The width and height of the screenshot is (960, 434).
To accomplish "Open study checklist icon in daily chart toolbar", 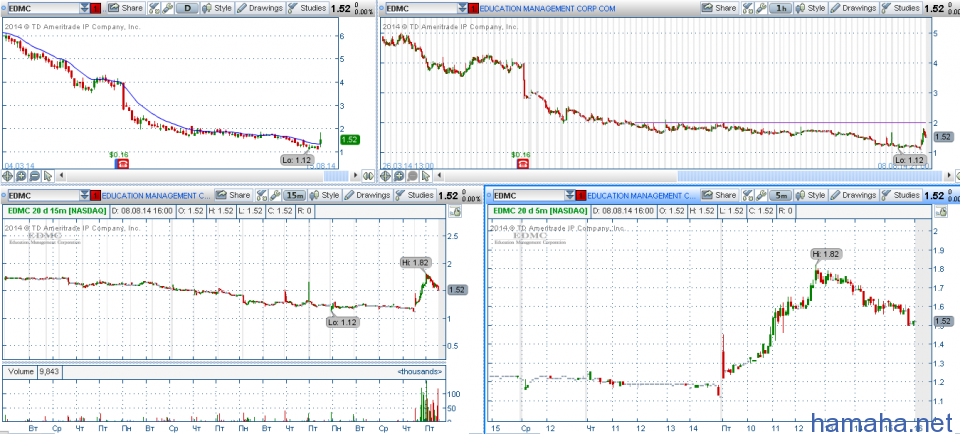I will coord(153,9).
